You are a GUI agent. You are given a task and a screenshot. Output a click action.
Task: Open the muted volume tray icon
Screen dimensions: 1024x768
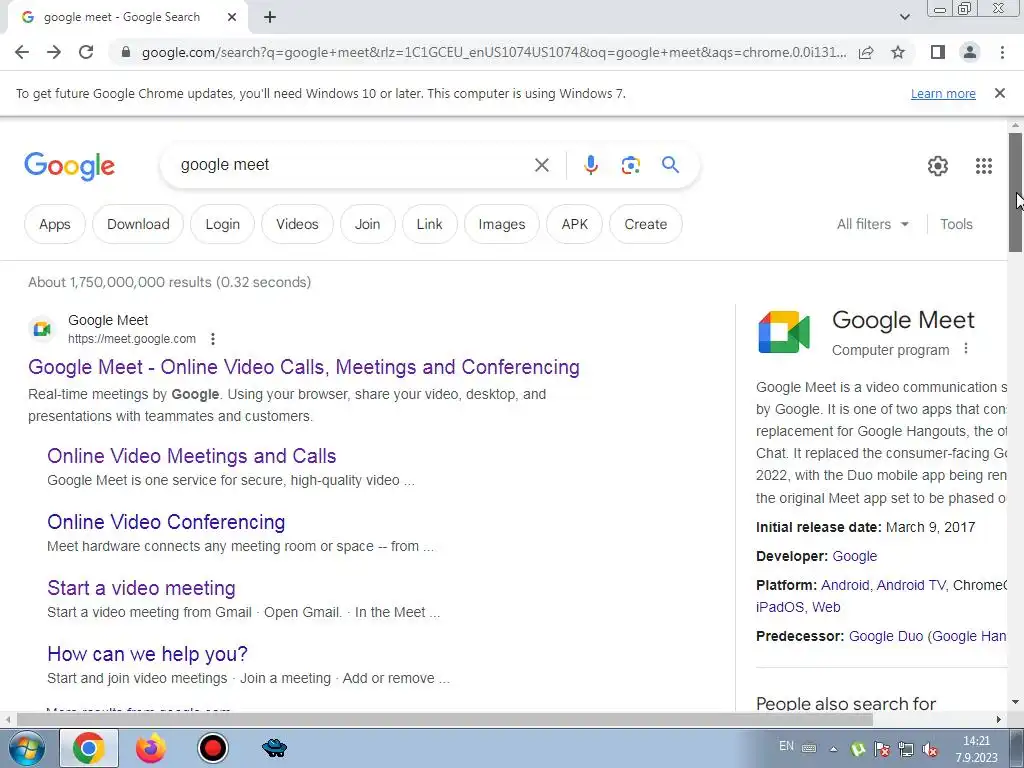(x=930, y=750)
